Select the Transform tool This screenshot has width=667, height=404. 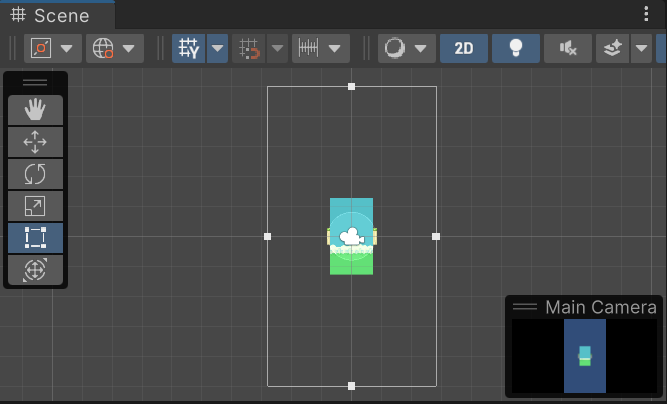pos(35,270)
